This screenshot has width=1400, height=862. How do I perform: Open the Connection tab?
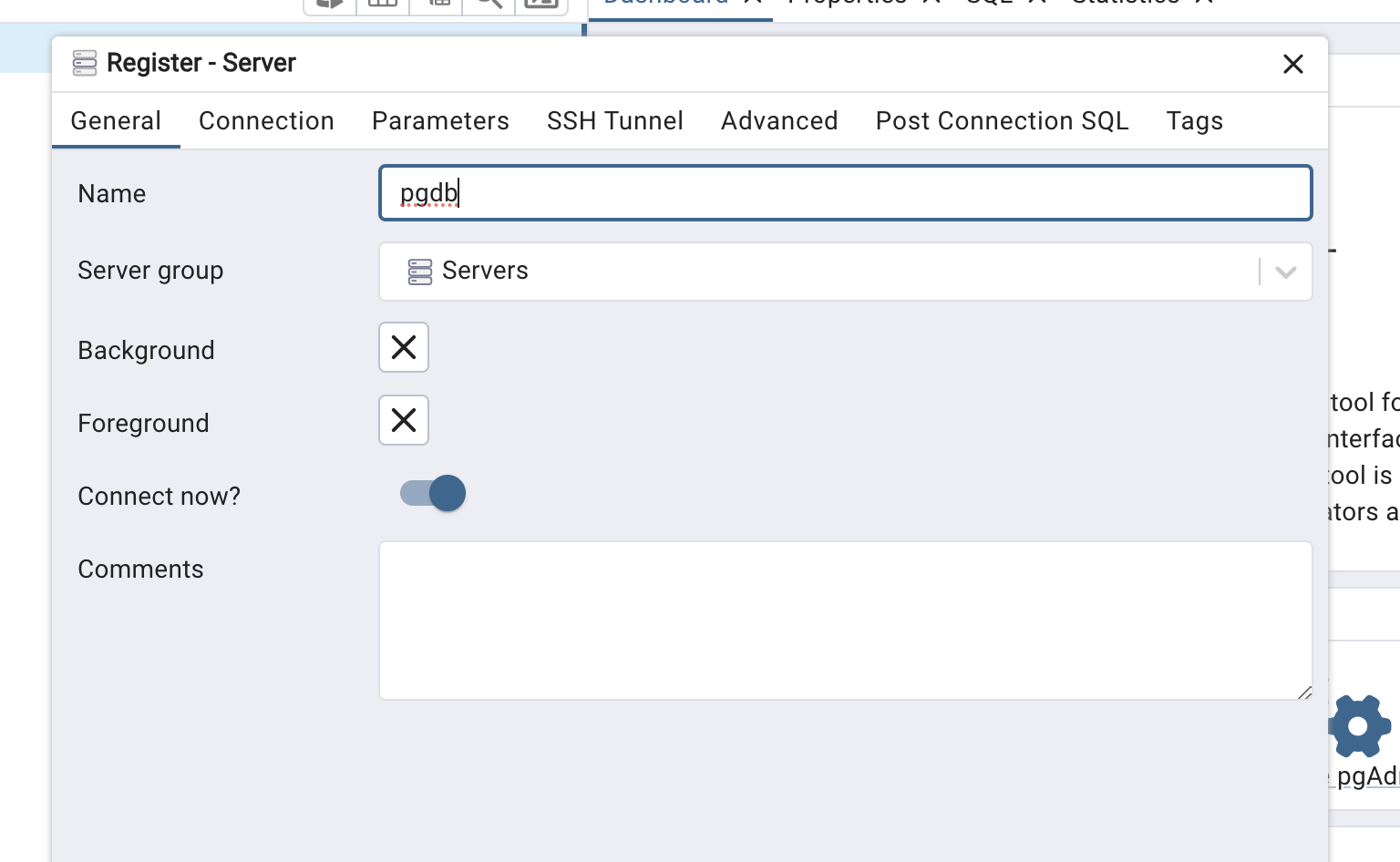(x=266, y=121)
